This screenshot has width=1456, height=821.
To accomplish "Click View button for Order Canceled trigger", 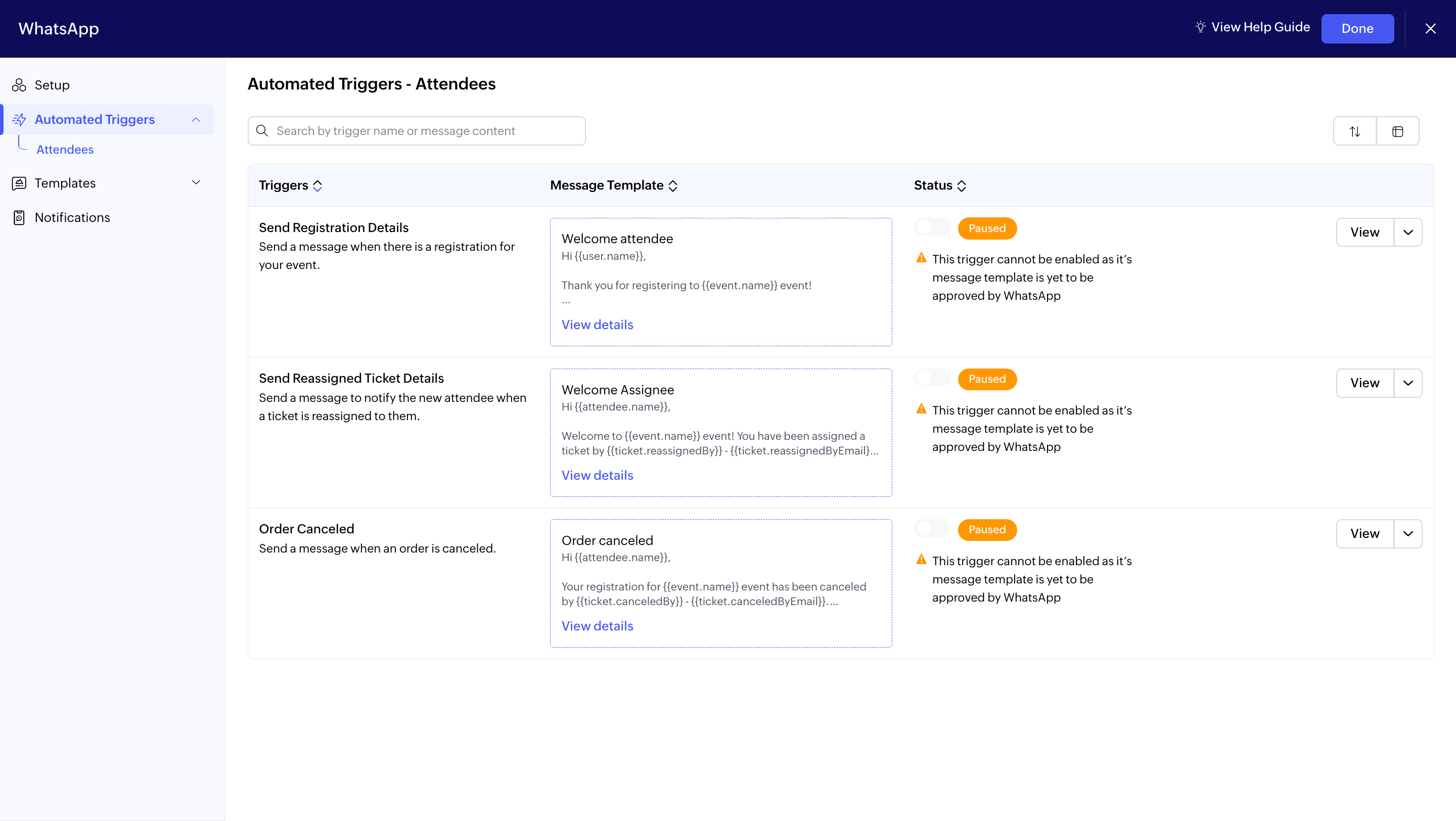I will coord(1364,533).
